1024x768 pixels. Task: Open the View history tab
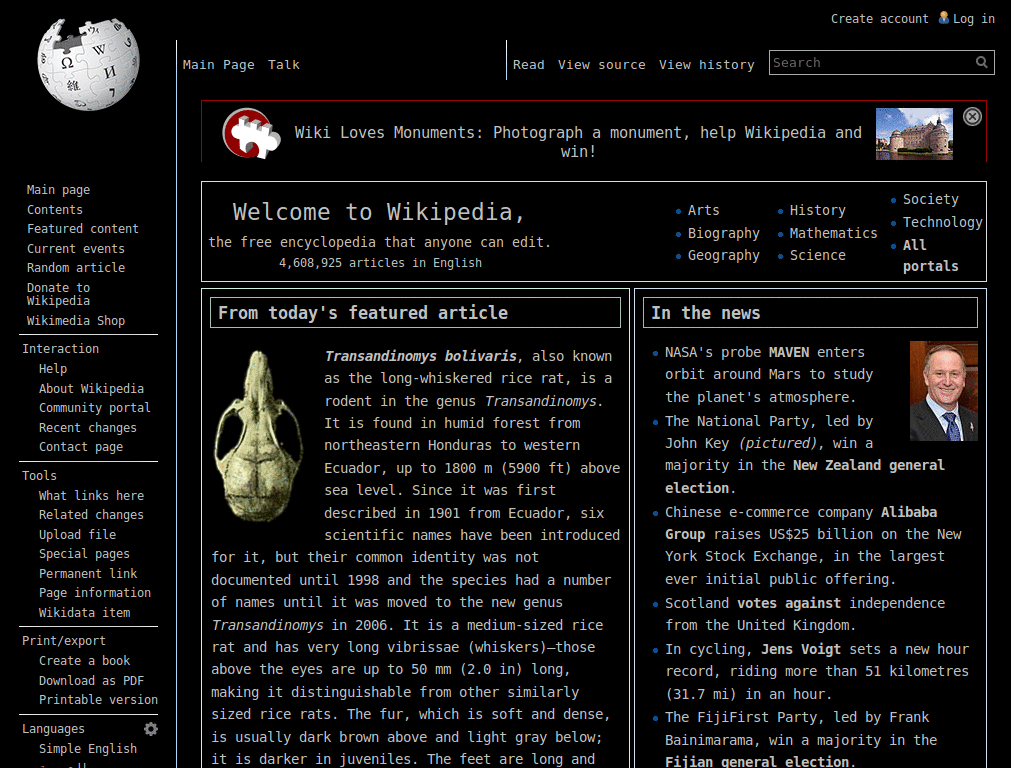[707, 65]
